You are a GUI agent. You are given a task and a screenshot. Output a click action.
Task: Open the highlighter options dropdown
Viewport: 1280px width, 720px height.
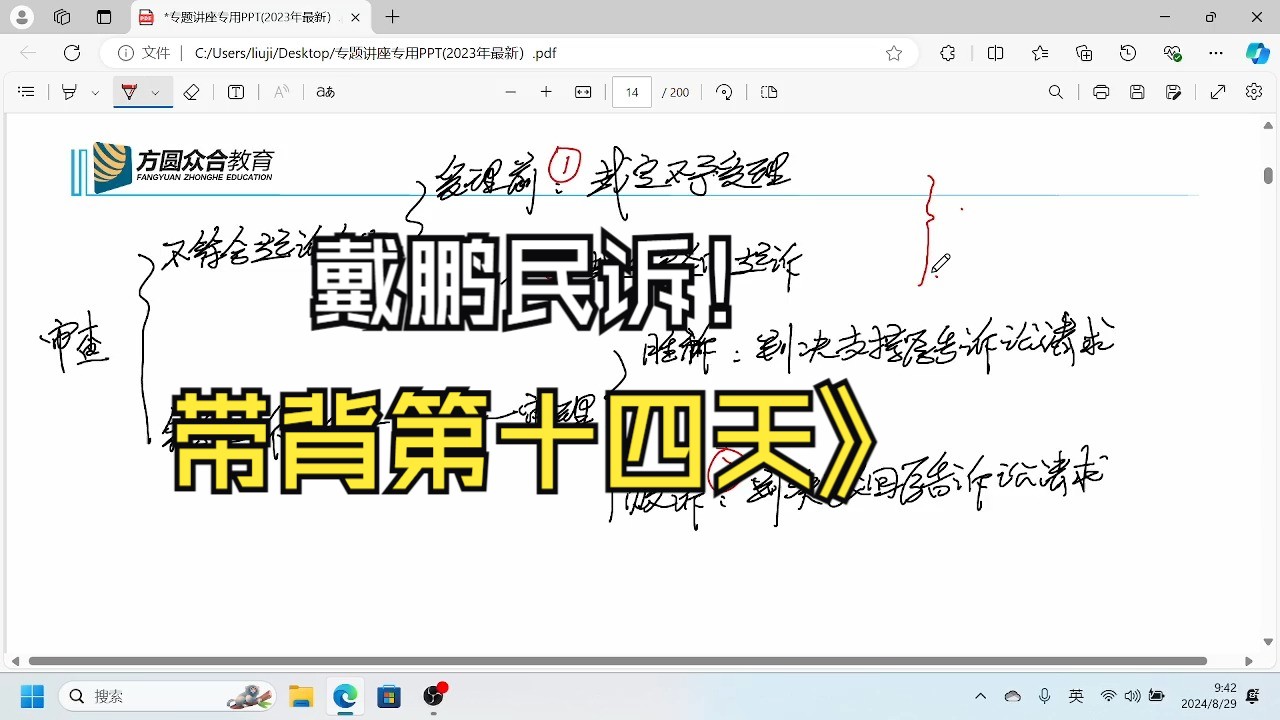pyautogui.click(x=155, y=92)
